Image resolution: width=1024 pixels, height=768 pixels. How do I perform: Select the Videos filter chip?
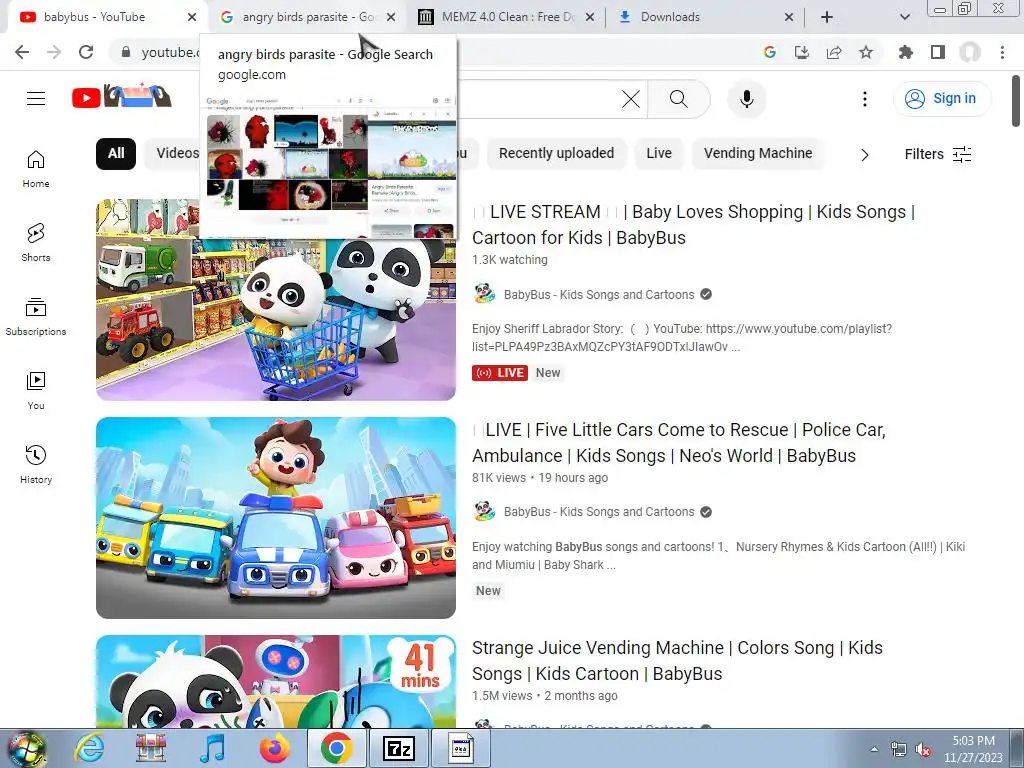[x=174, y=153]
